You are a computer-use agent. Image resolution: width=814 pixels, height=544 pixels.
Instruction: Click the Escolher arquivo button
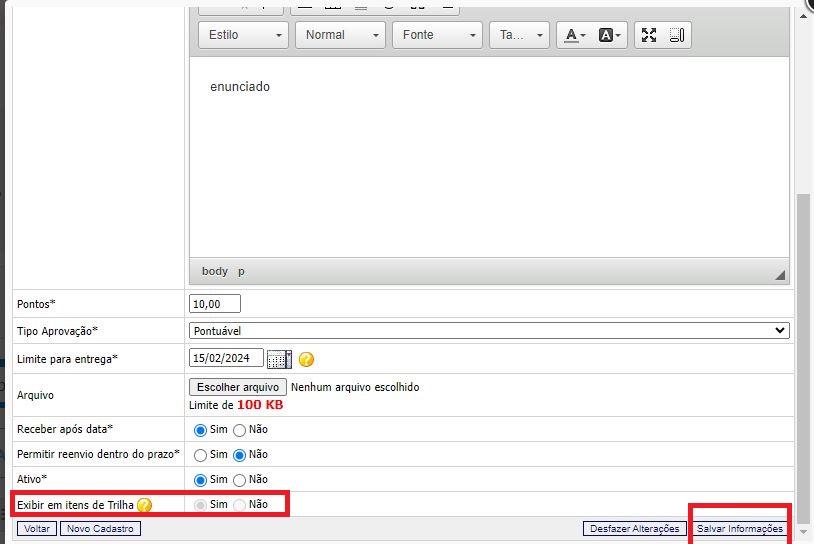point(238,387)
